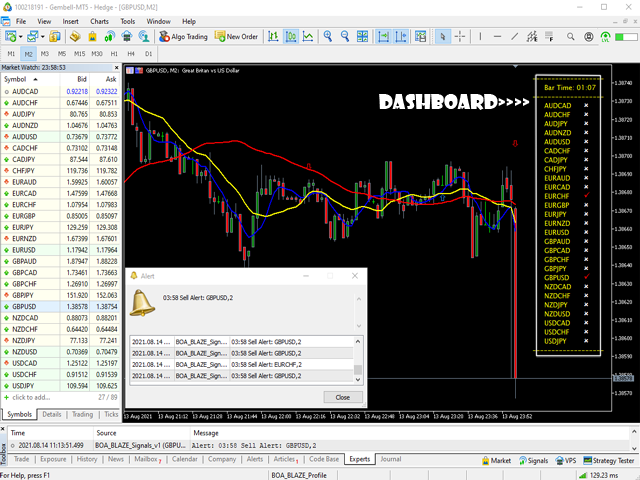Select the M15 timeframe
Screen dimensions: 640x480
point(79,54)
